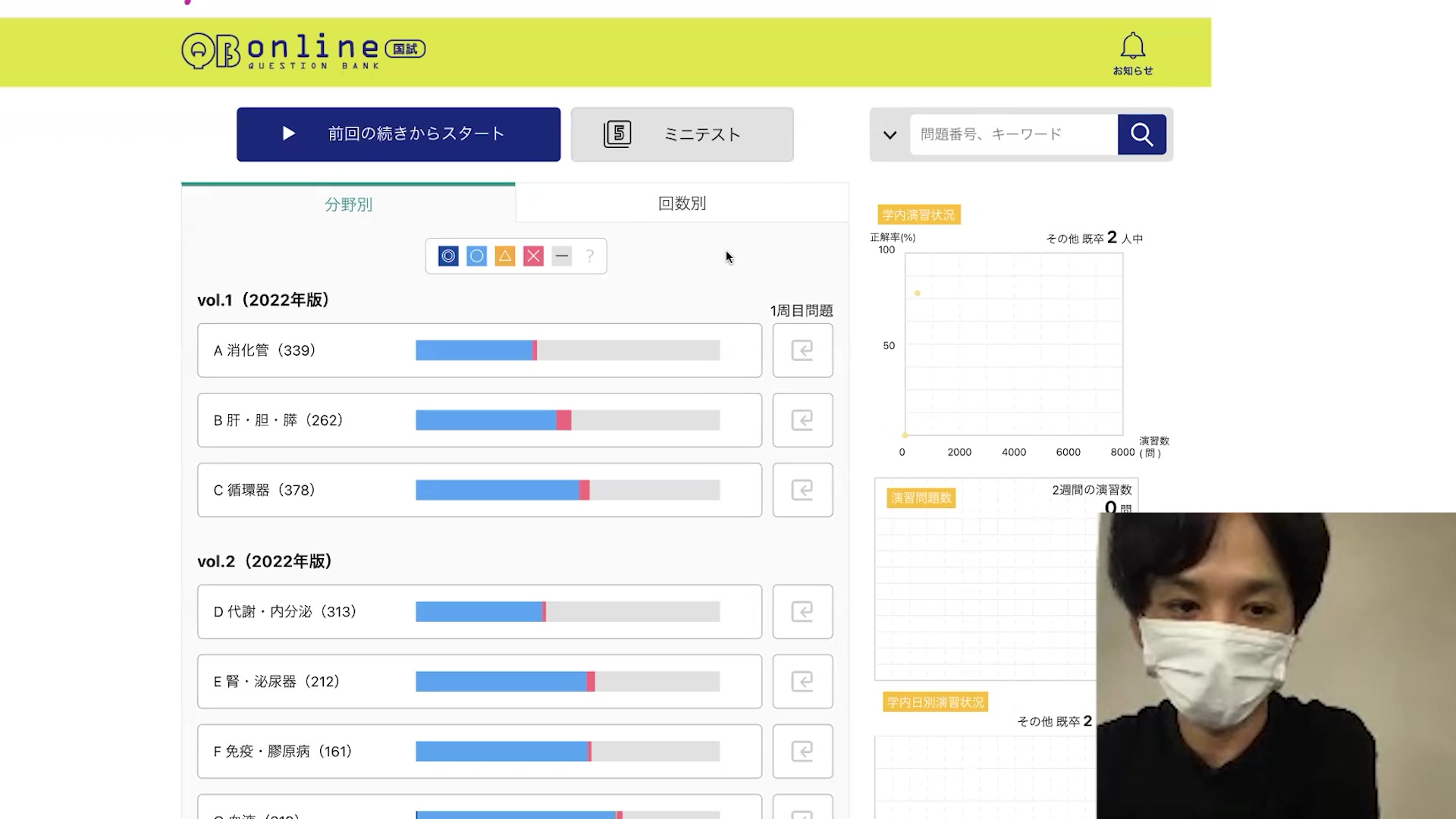Open first-round questions for D 代謝・内分泌
The height and width of the screenshot is (819, 1456).
point(802,611)
